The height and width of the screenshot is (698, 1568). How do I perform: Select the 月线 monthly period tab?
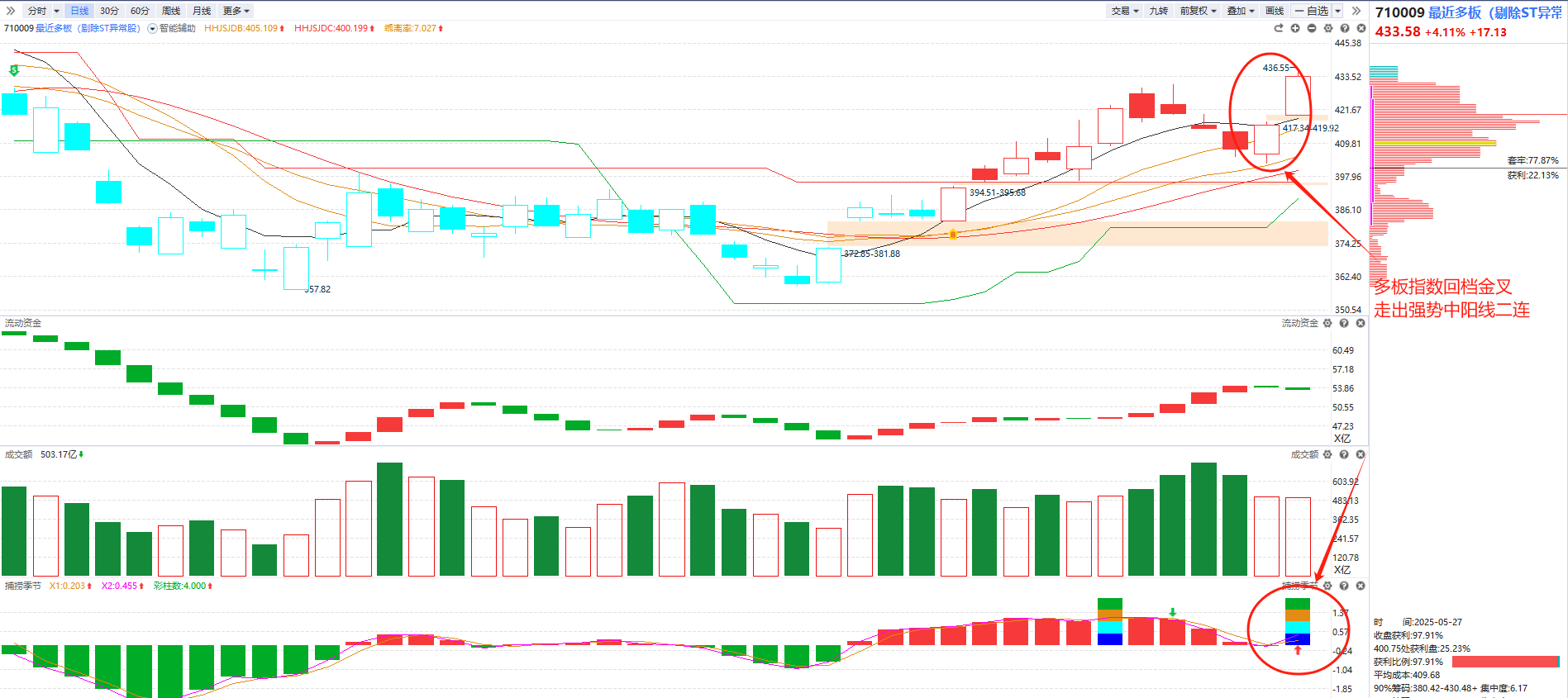[202, 11]
